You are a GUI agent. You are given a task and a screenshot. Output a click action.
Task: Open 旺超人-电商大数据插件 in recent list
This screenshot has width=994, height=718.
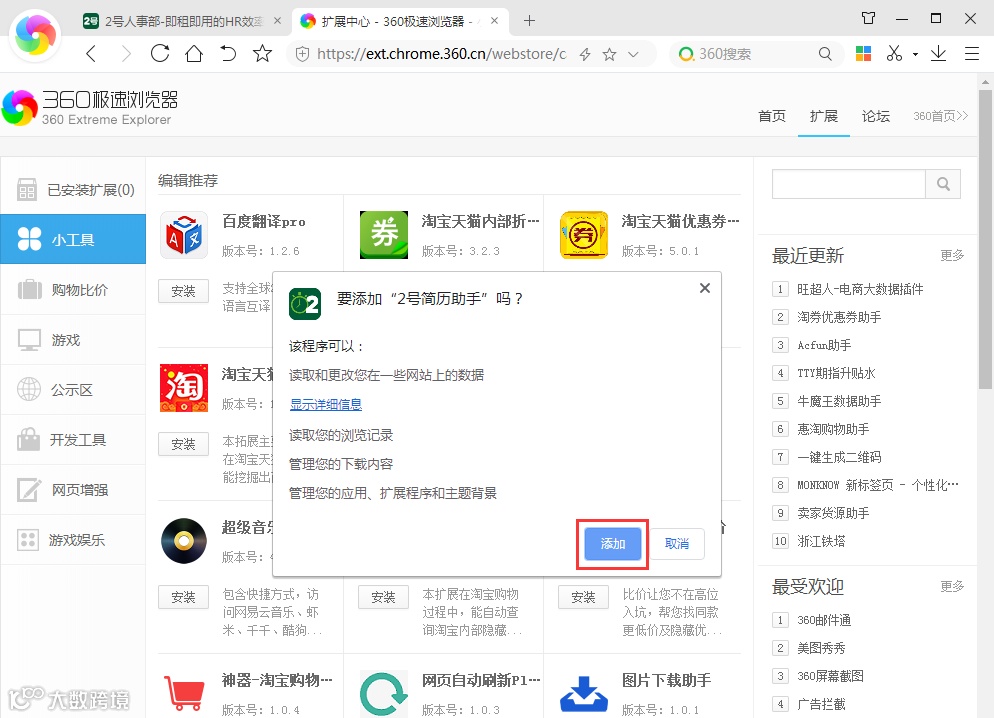coord(860,289)
